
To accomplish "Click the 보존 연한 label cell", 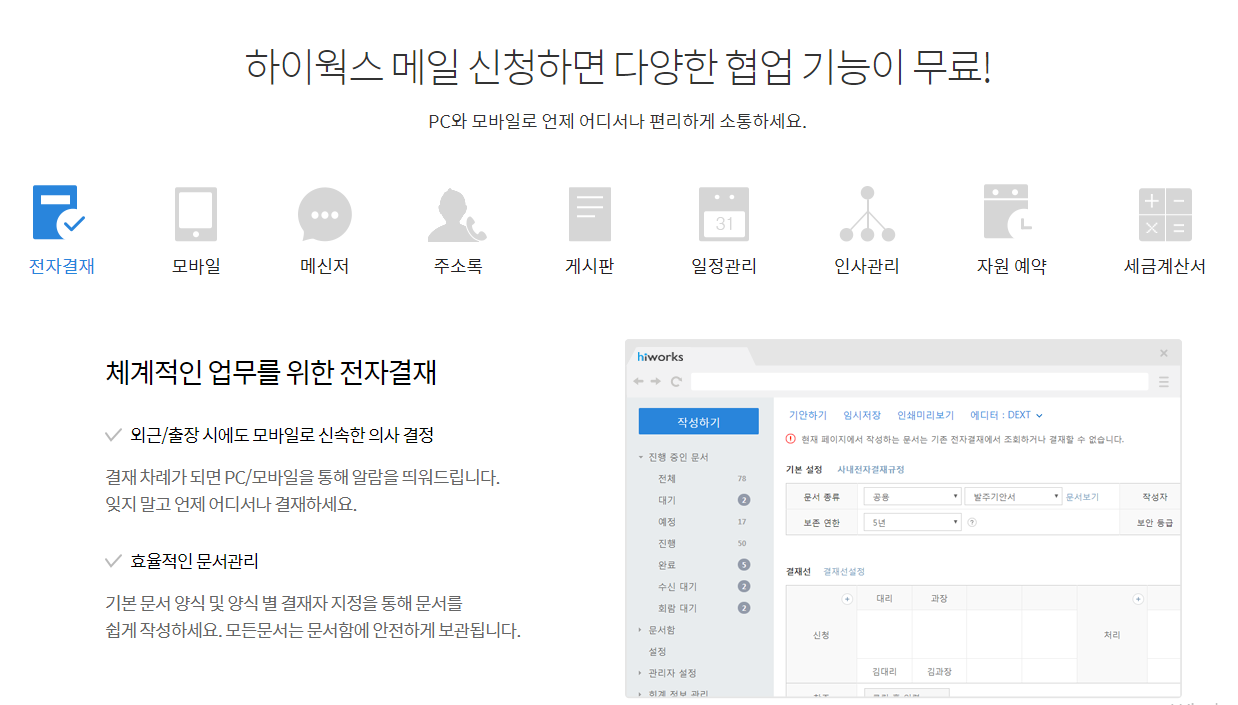I will [x=822, y=522].
